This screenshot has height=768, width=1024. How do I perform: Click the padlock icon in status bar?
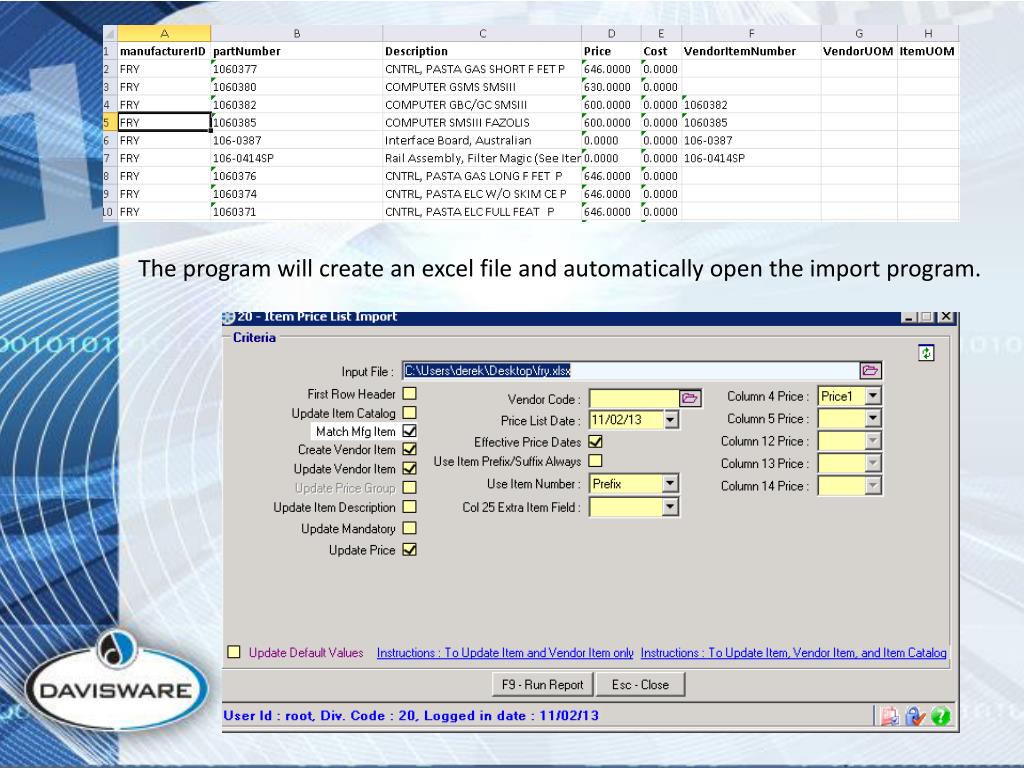pyautogui.click(x=915, y=716)
